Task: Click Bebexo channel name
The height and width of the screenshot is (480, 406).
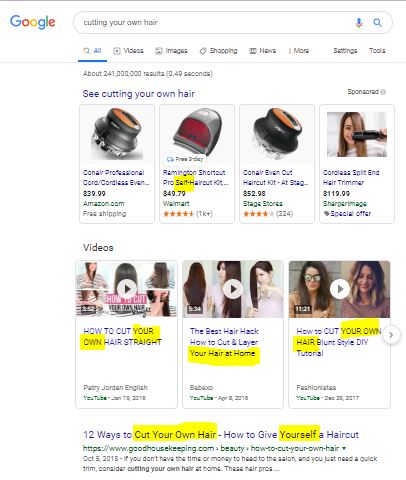Action: click(201, 388)
